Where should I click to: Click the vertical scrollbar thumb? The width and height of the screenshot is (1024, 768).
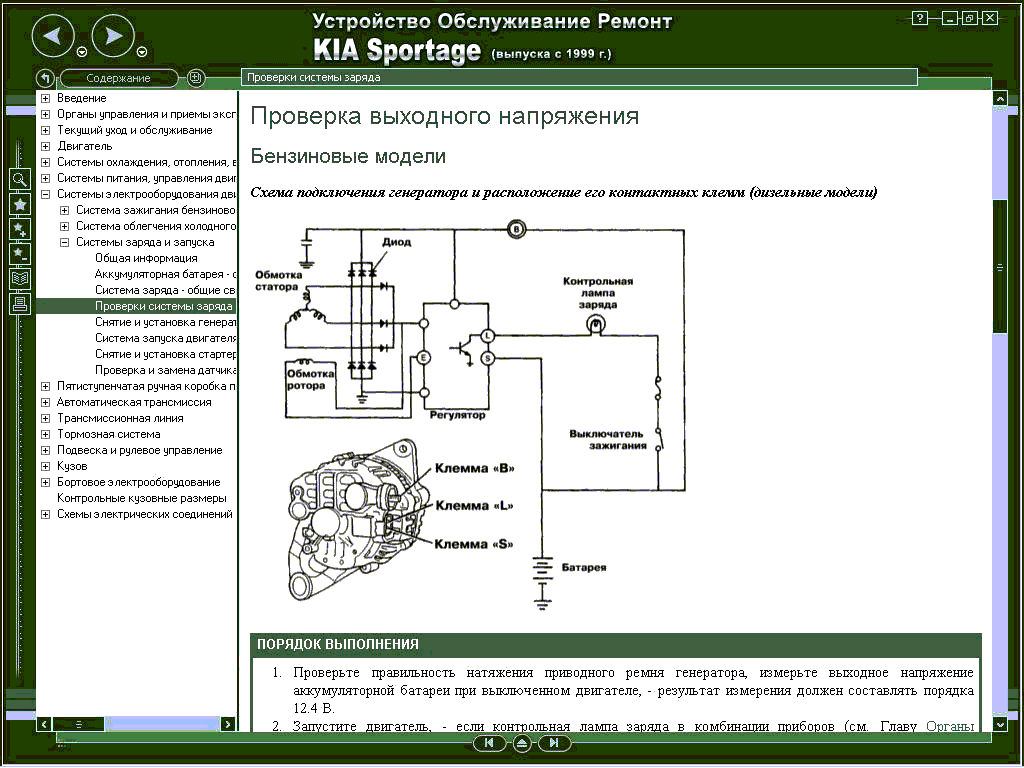[x=999, y=268]
